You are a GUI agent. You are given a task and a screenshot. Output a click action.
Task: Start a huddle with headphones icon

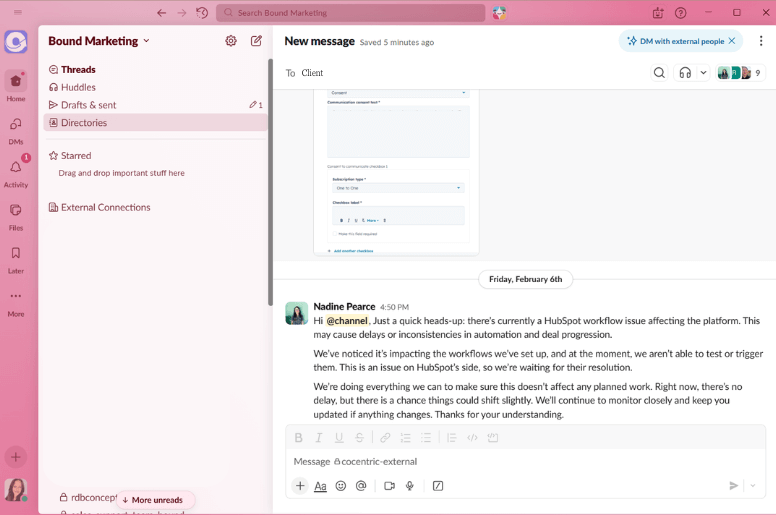(685, 72)
